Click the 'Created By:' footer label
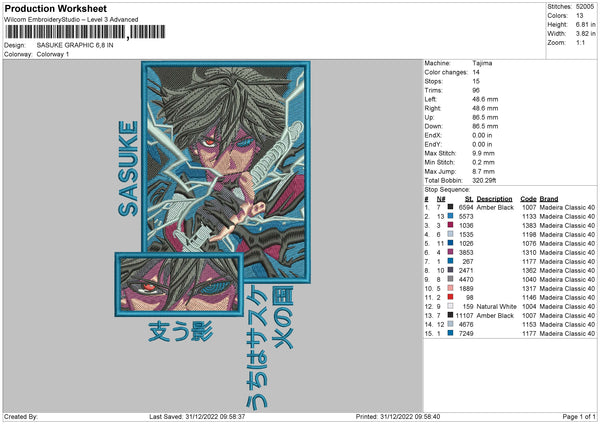600x424 pixels. pyautogui.click(x=21, y=416)
